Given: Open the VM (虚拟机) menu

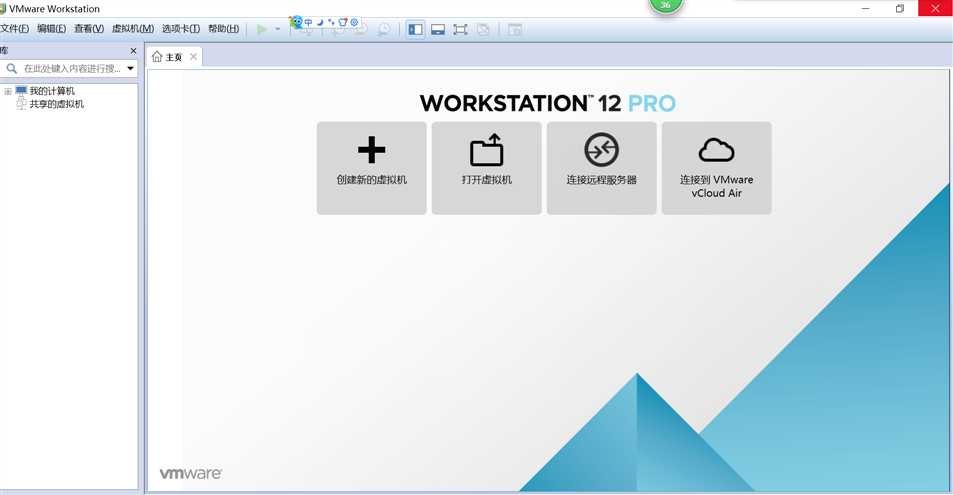Looking at the screenshot, I should point(132,29).
